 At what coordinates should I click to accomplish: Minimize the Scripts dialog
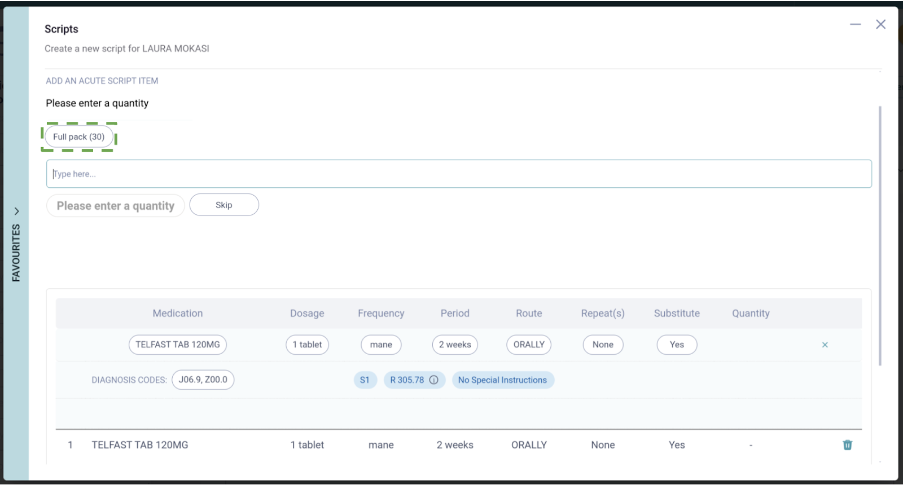coord(856,24)
